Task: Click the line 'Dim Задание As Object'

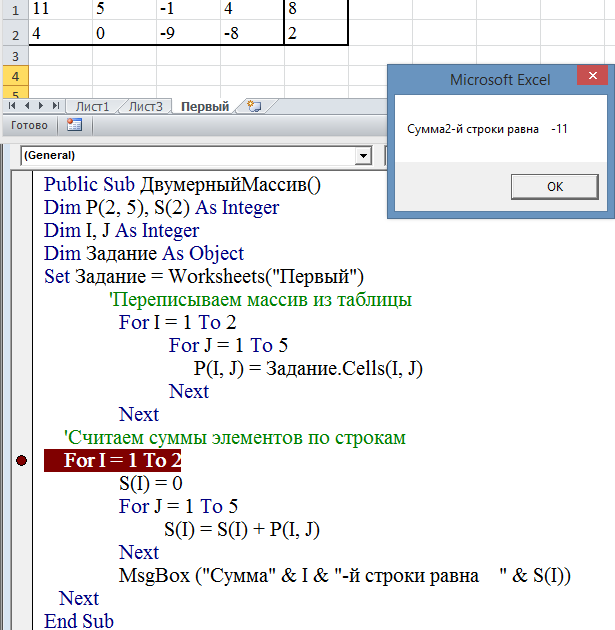Action: tap(144, 254)
